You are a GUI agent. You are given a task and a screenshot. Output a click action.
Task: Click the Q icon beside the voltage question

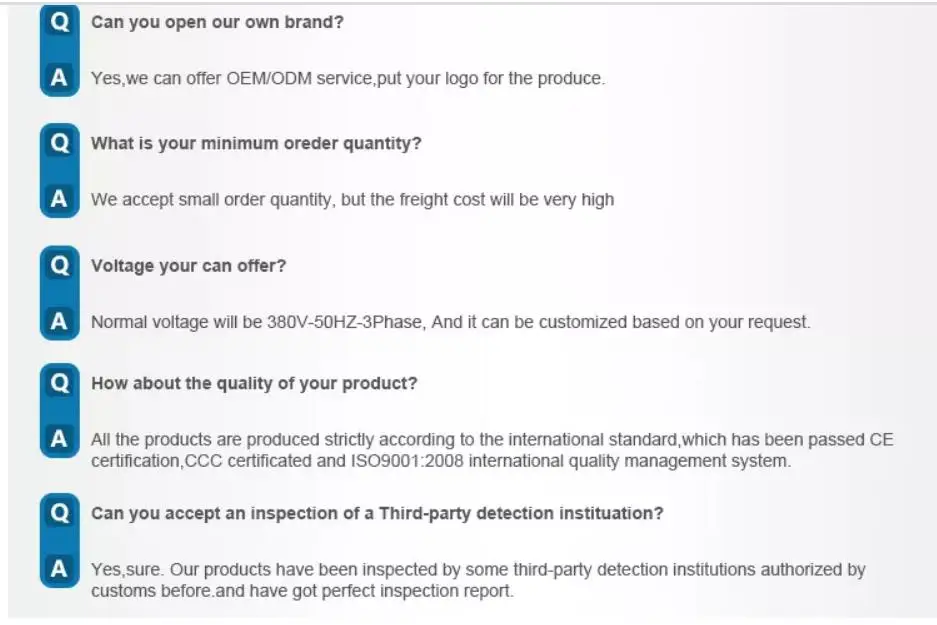[59, 265]
